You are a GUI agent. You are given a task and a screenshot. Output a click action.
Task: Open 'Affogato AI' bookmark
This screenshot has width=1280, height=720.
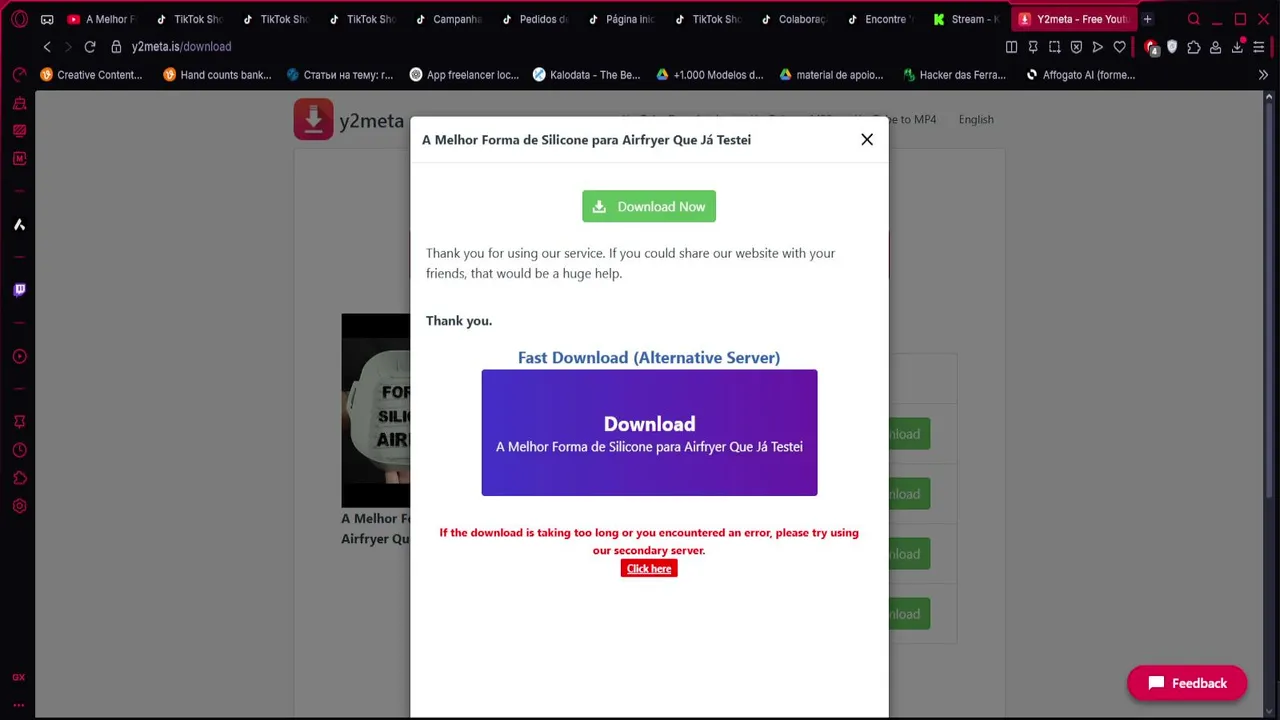(1081, 75)
